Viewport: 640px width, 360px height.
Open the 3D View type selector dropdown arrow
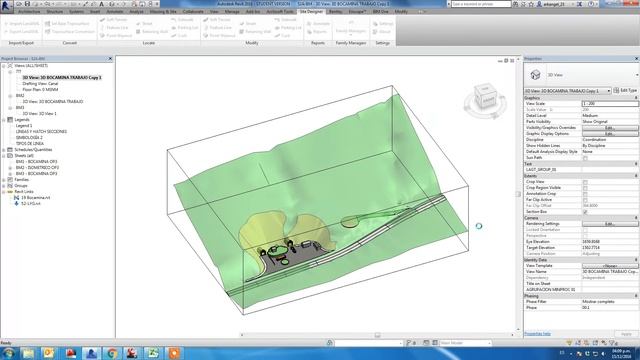click(x=637, y=75)
